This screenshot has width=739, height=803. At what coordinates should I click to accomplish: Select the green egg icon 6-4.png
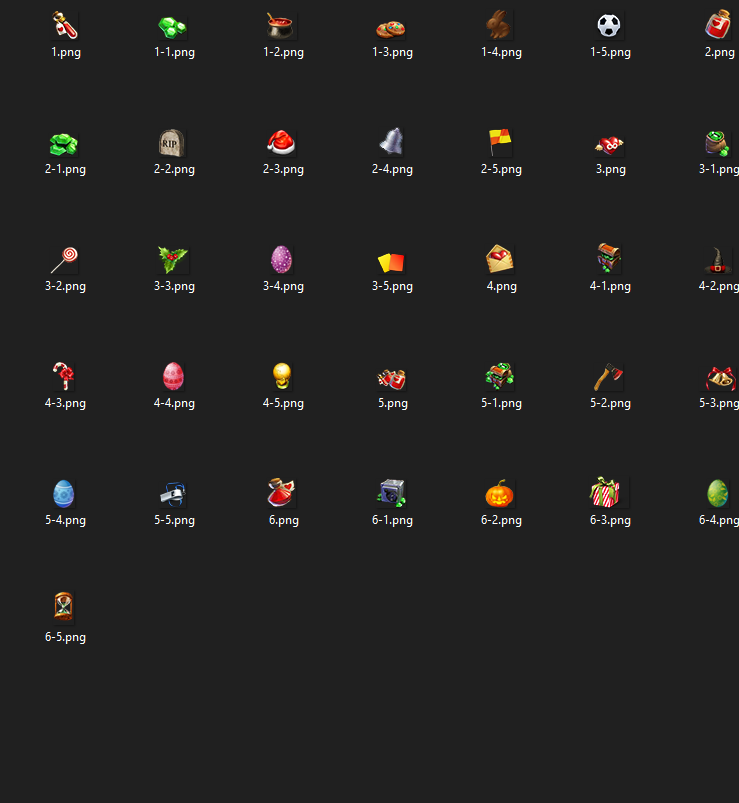coord(717,493)
